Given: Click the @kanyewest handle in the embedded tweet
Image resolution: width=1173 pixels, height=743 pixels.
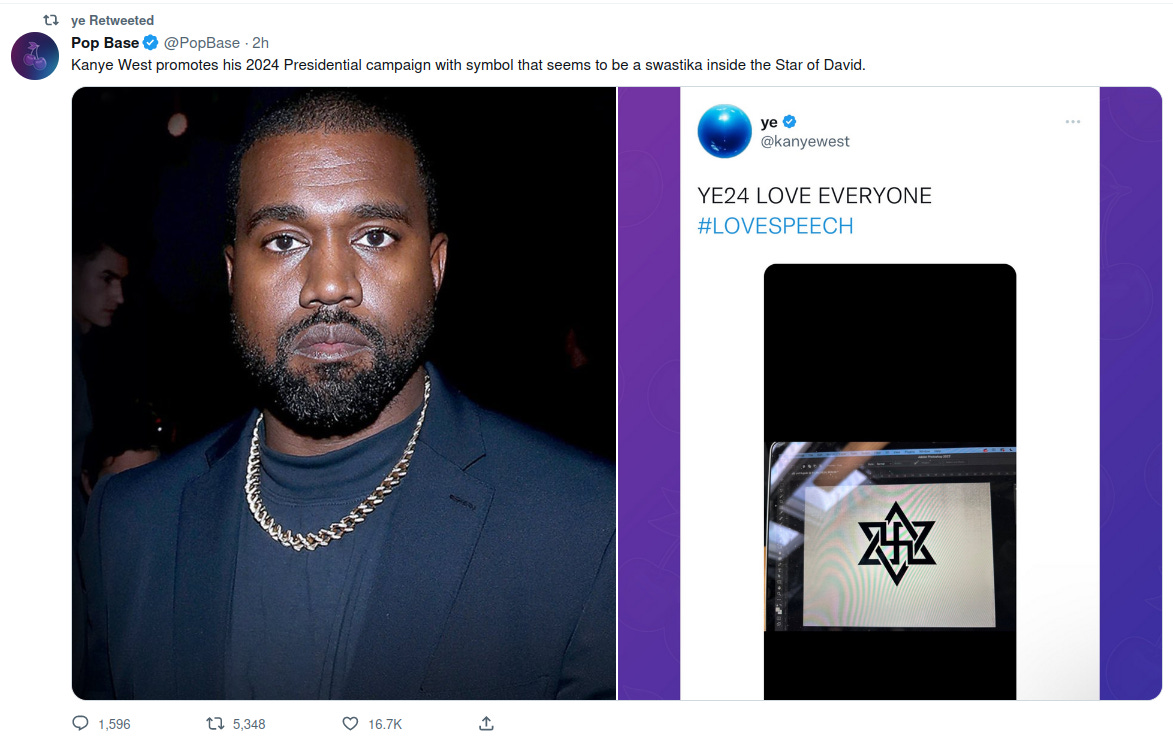Looking at the screenshot, I should point(805,141).
